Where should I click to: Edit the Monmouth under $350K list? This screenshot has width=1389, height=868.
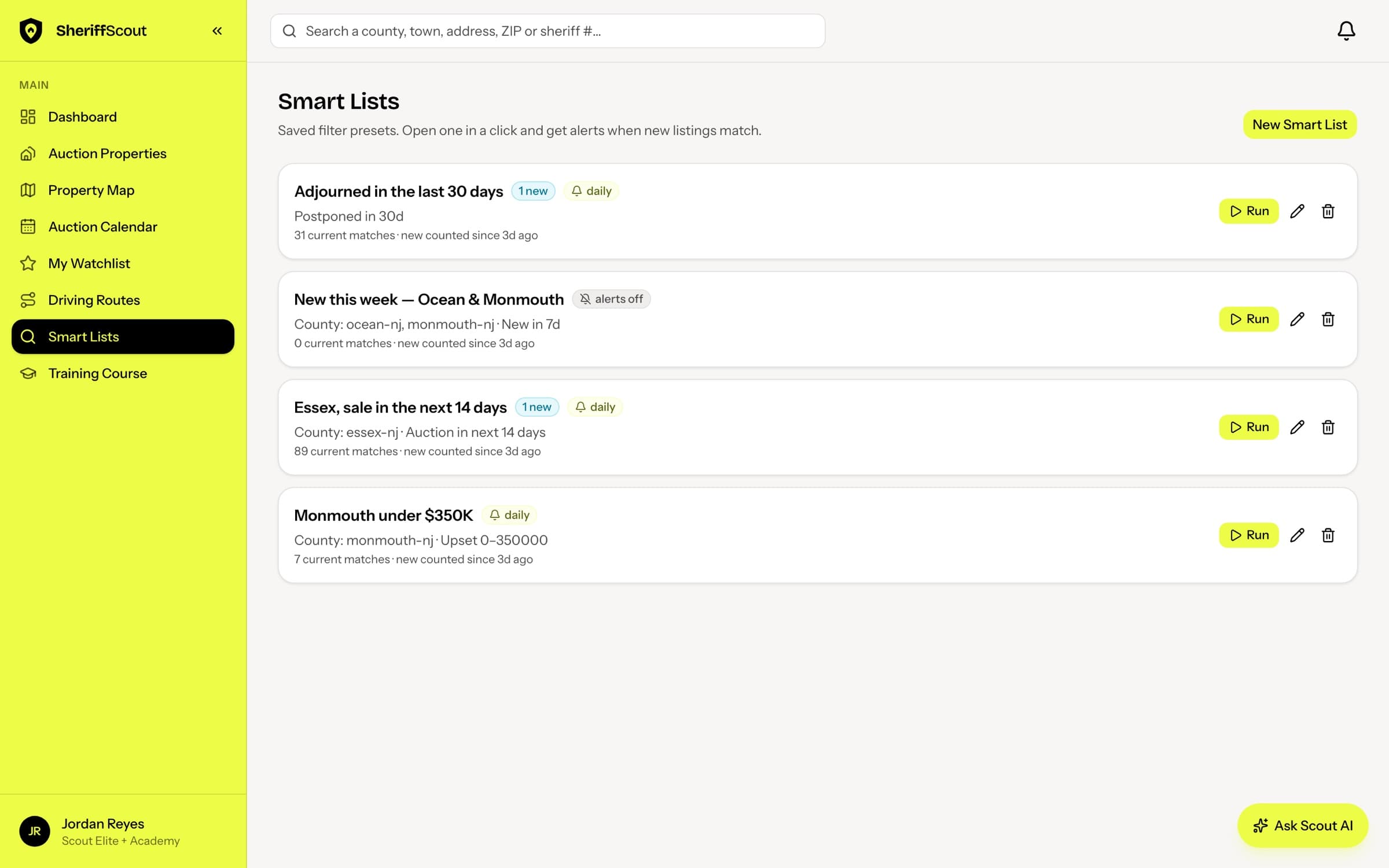click(1297, 535)
